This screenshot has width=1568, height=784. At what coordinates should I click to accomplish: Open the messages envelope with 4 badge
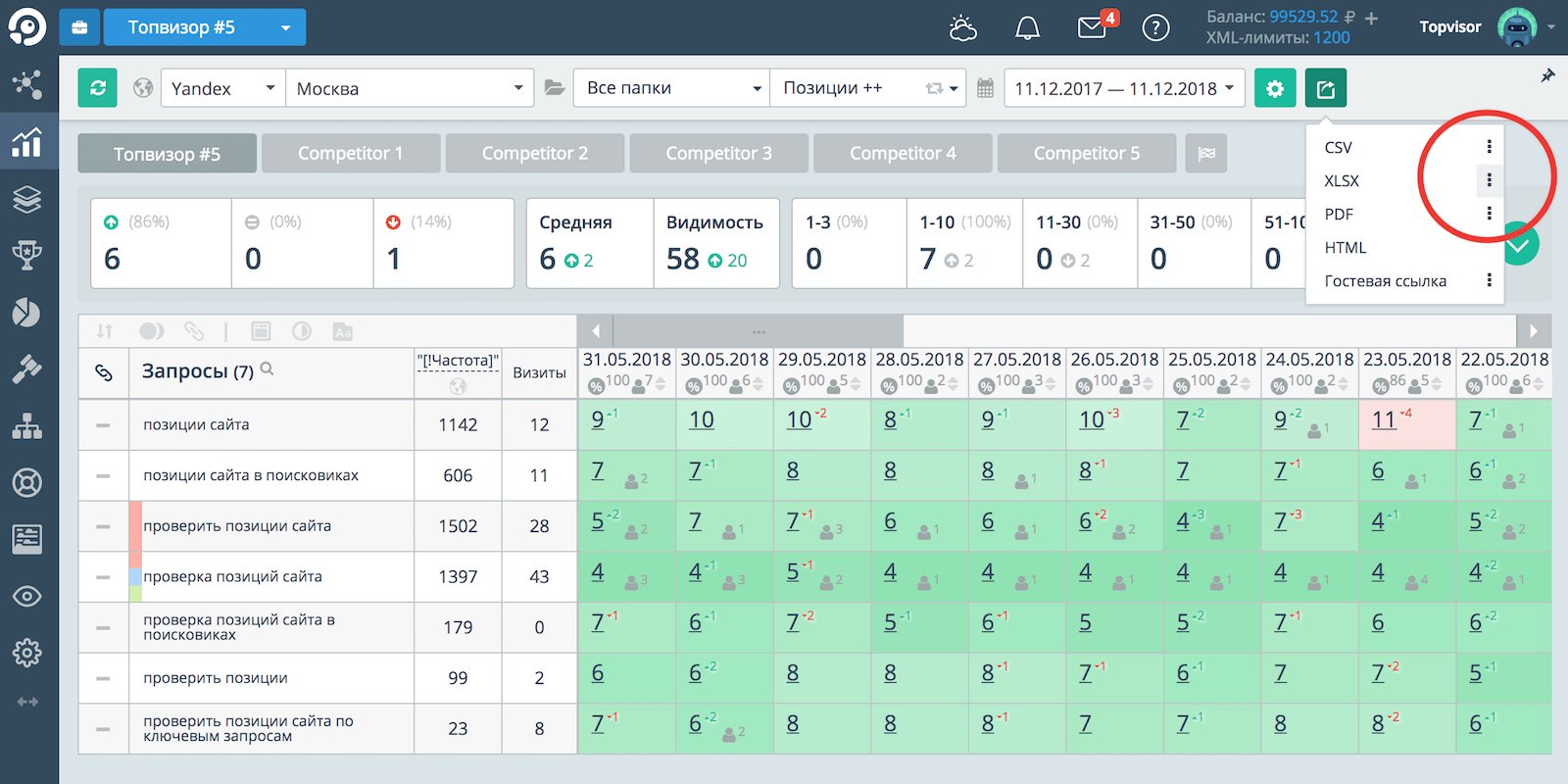coord(1092,27)
